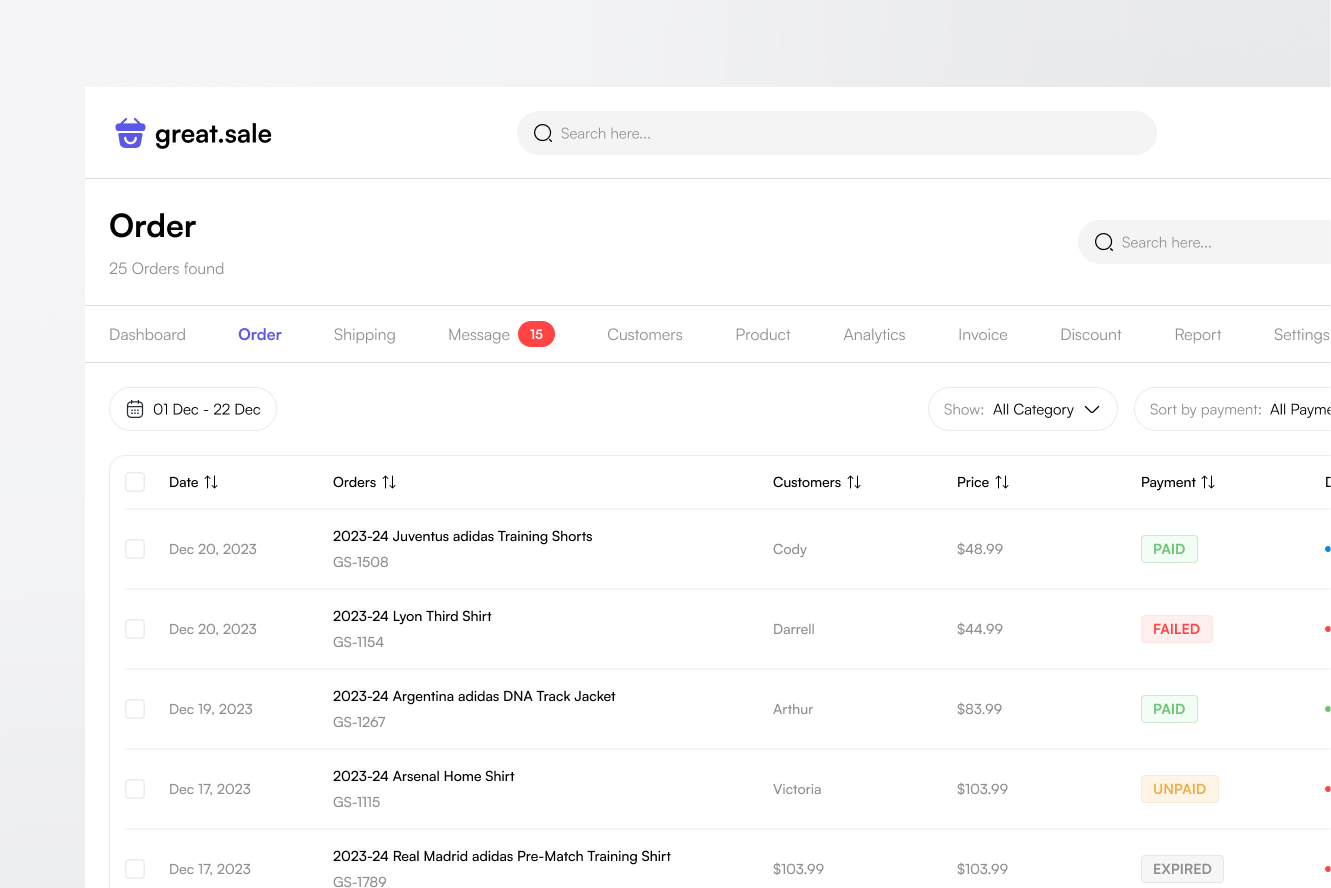Click the great.sale basket logo icon
This screenshot has height=888, width=1331.
(130, 133)
